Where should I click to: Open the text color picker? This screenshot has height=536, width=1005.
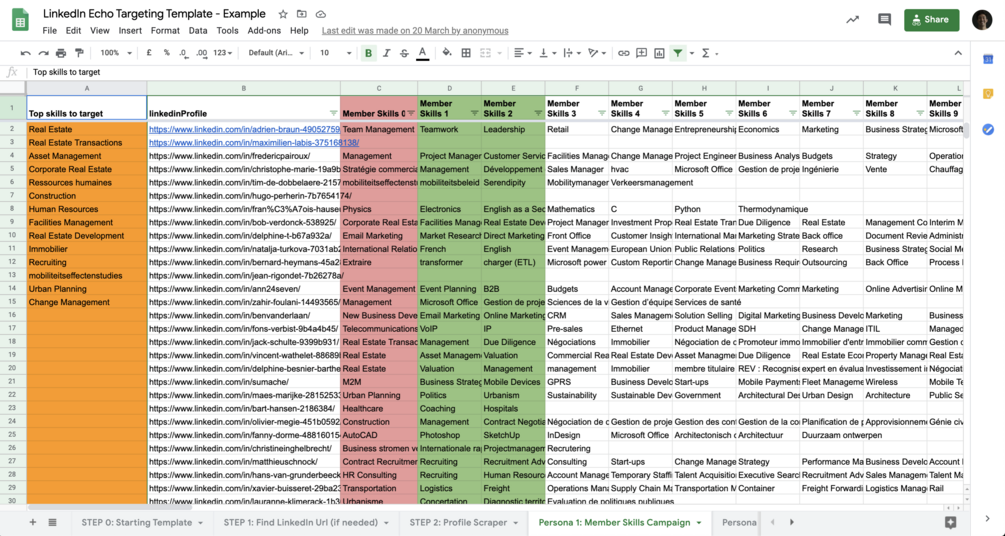click(x=422, y=53)
